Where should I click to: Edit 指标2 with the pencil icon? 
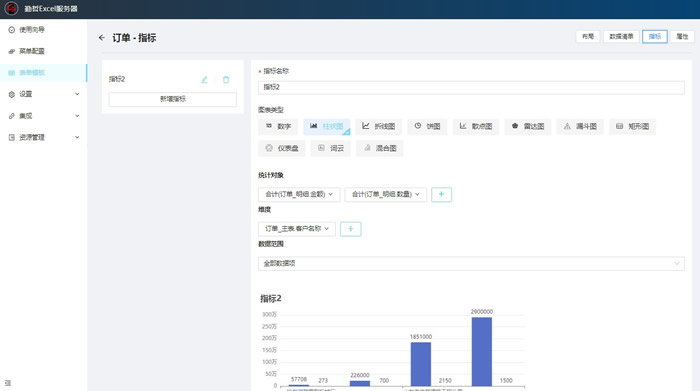coord(204,80)
